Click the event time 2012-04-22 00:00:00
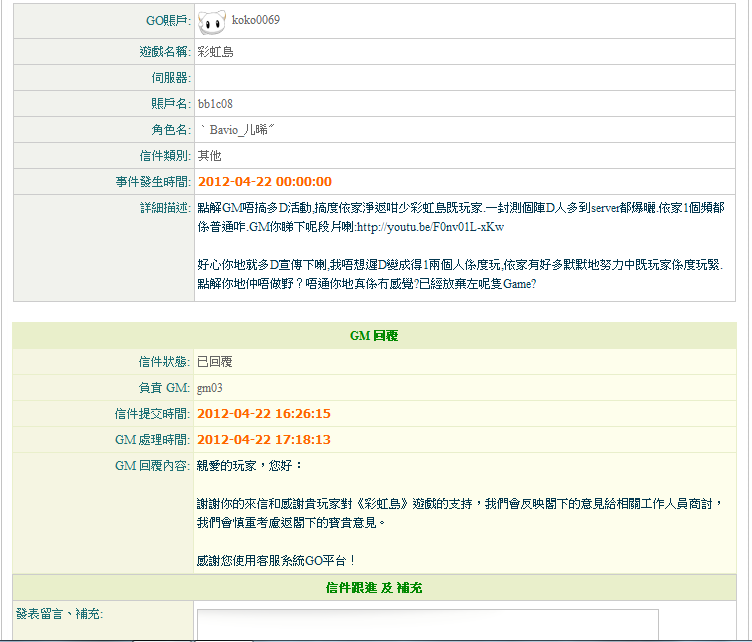Viewport: 752px width, 642px height. click(x=264, y=181)
